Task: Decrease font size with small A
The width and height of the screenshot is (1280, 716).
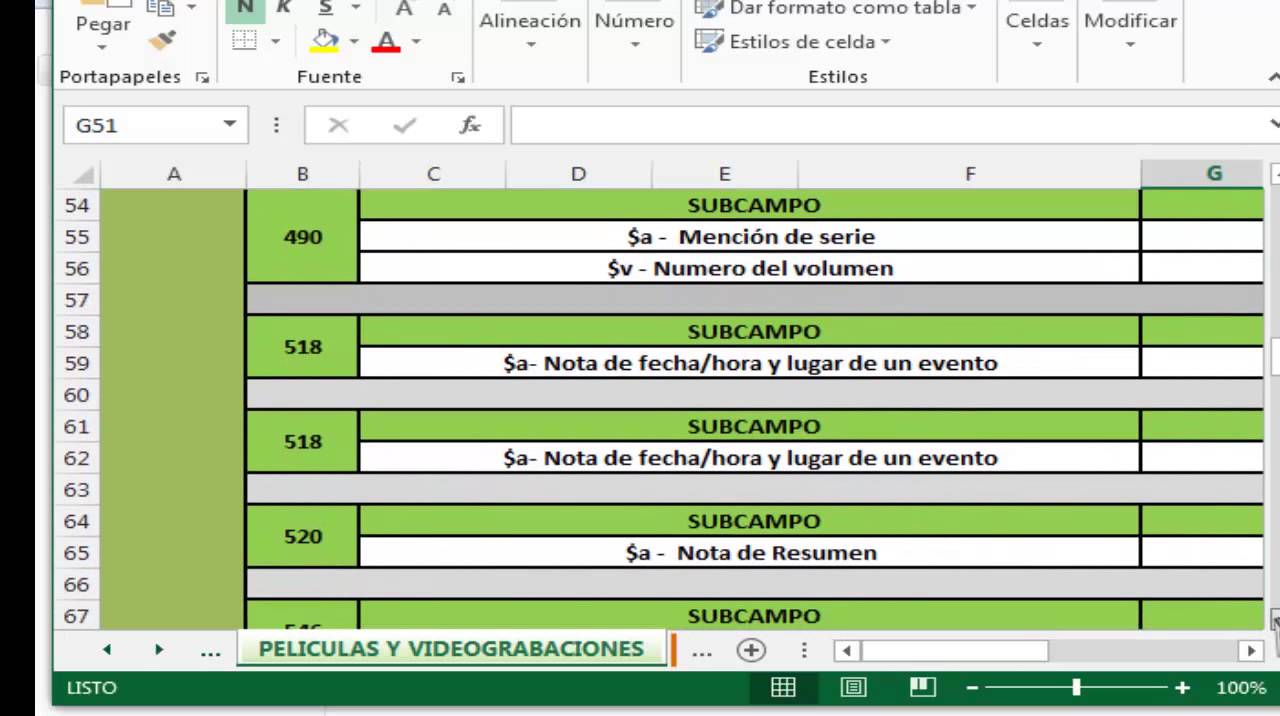Action: point(444,9)
